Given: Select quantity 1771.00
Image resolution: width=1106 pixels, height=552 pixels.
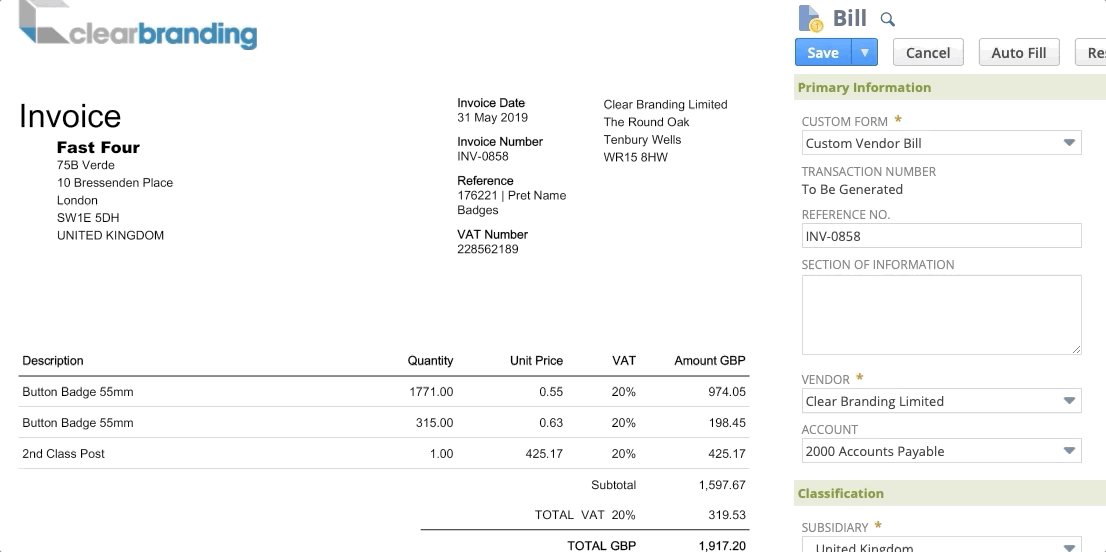Looking at the screenshot, I should (x=431, y=392).
